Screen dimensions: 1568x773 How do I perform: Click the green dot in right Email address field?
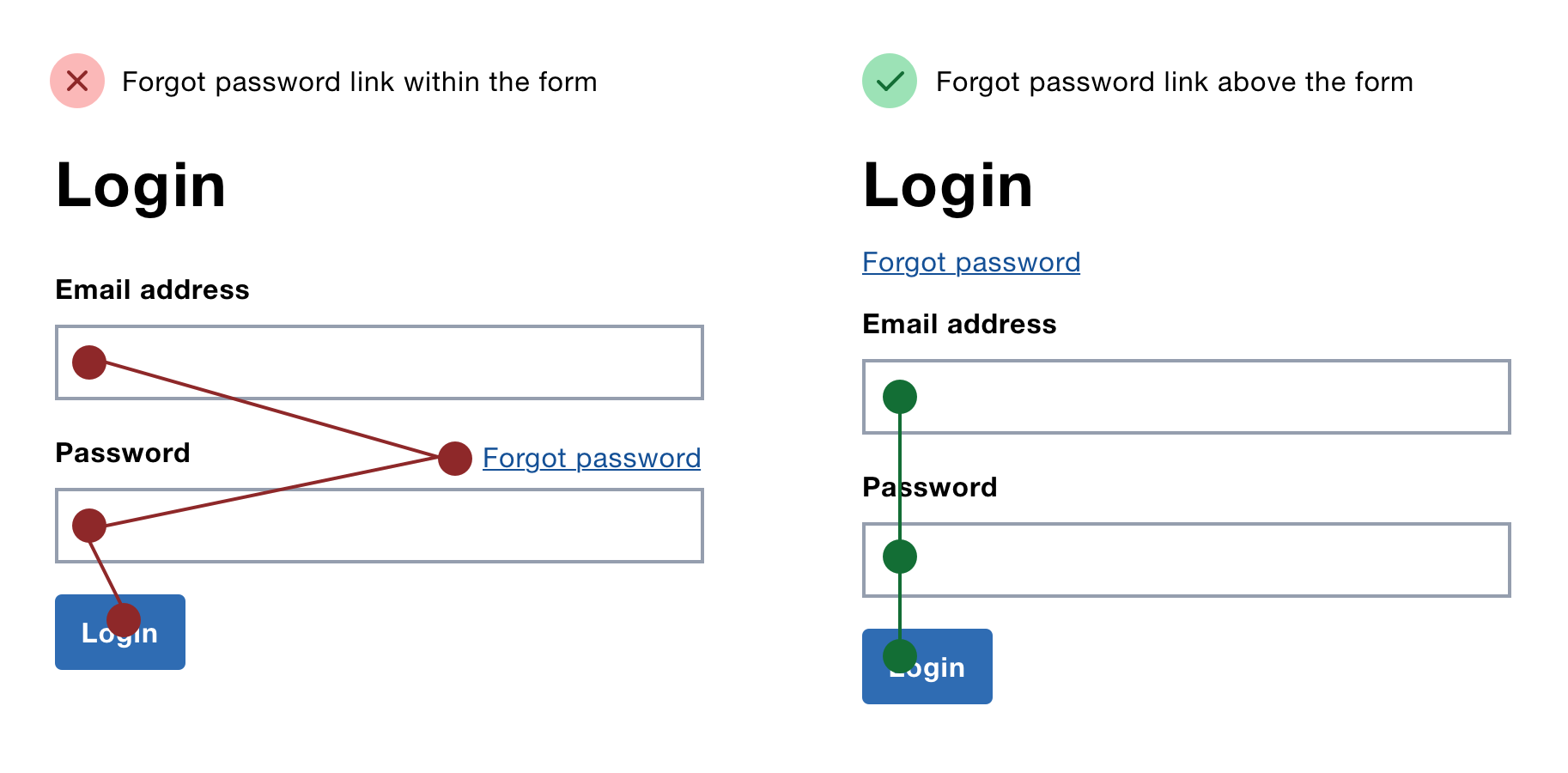tap(900, 397)
